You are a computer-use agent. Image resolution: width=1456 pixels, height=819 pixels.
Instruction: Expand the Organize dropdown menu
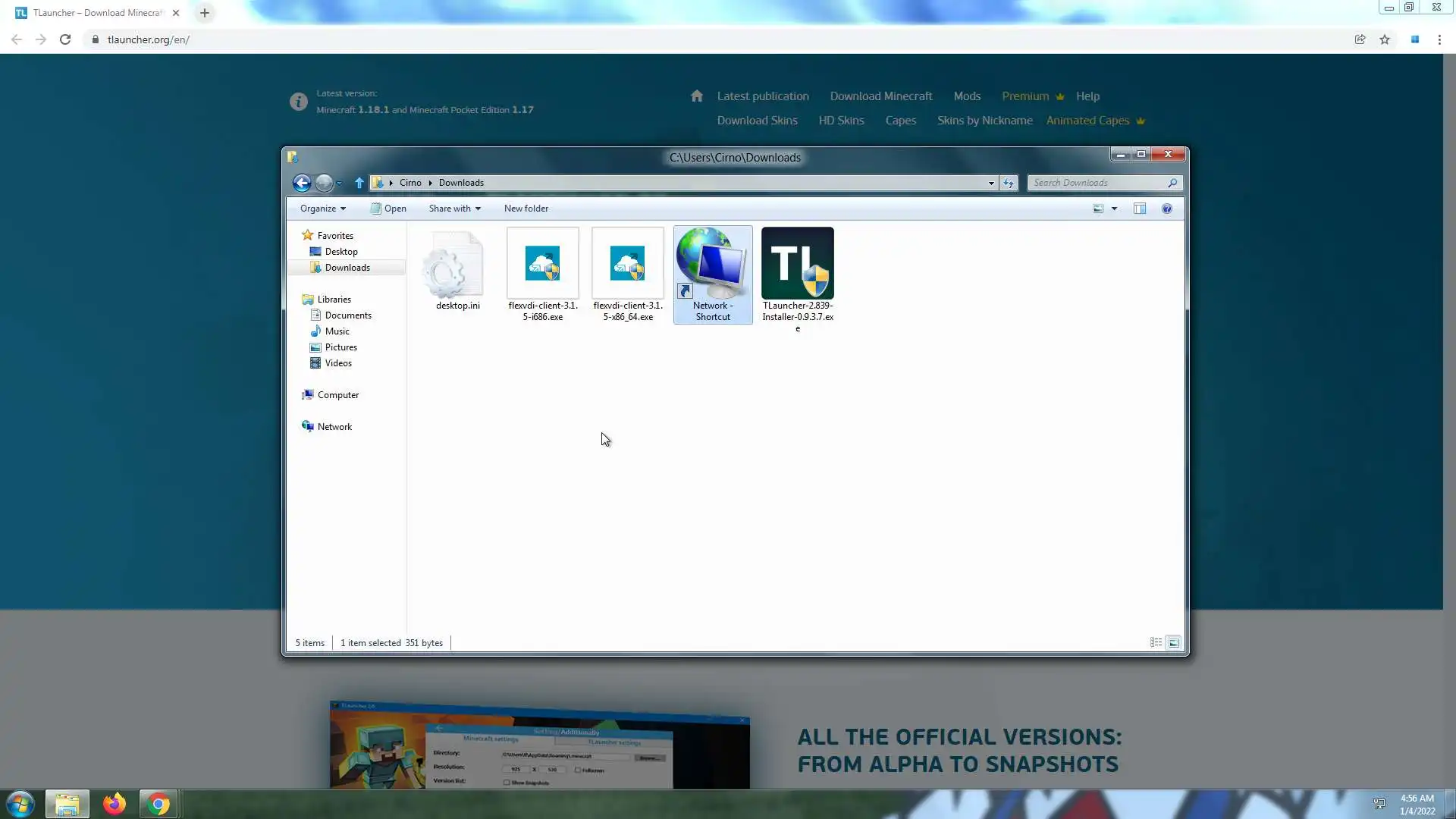pos(323,209)
